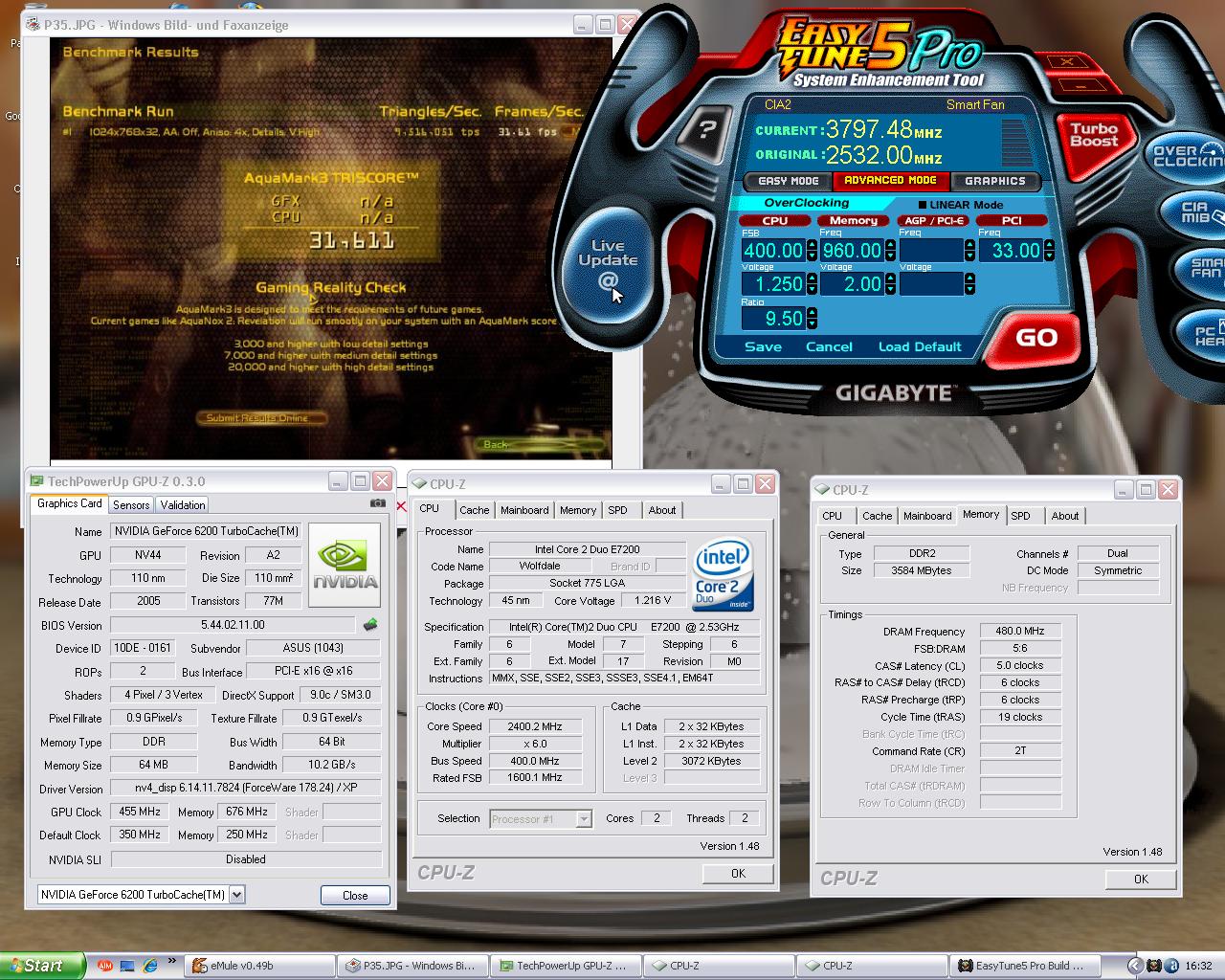Increase the Memory voltage stepper
Image resolution: width=1225 pixels, height=980 pixels.
tap(890, 278)
